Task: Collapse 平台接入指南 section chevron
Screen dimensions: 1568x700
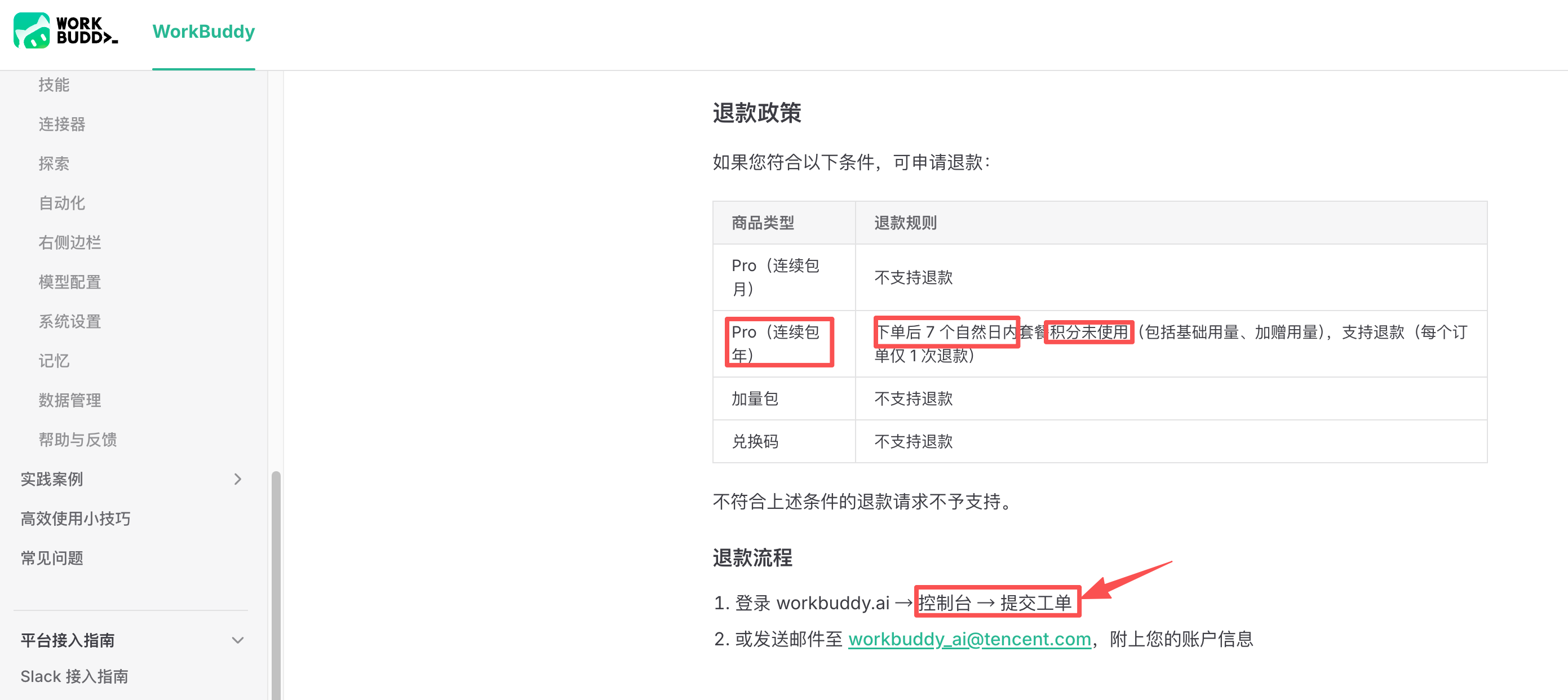Action: pos(238,640)
